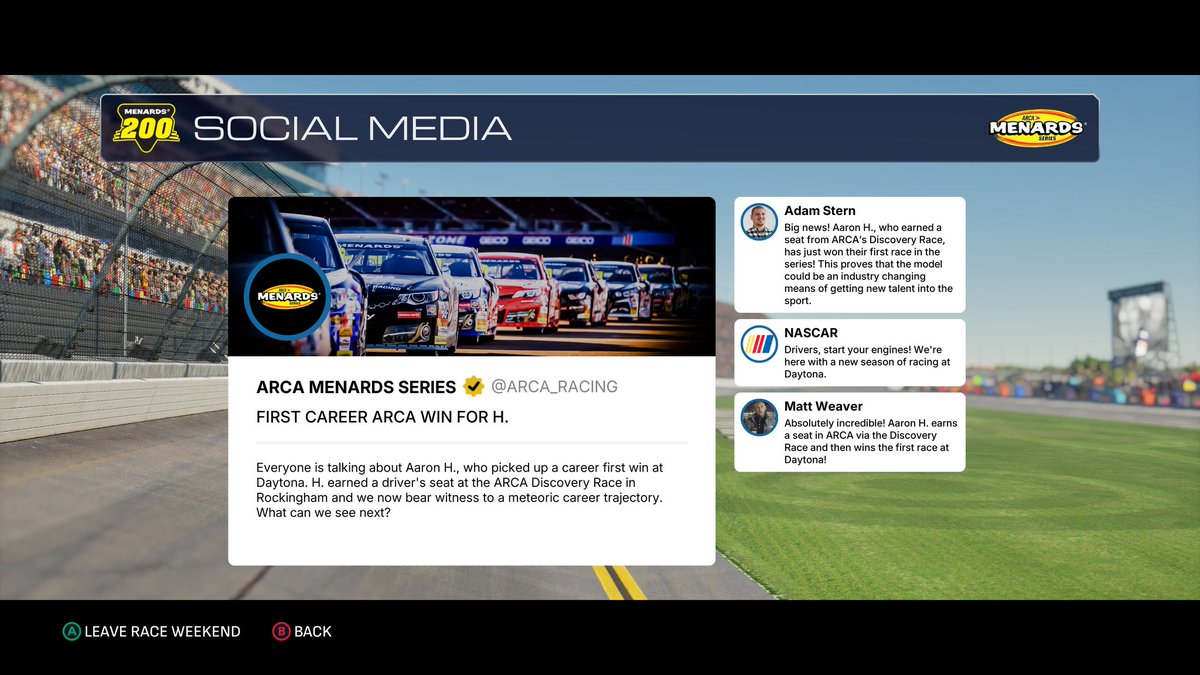Click the Matt Weaver name text
Screen dimensions: 1200x675
823,406
